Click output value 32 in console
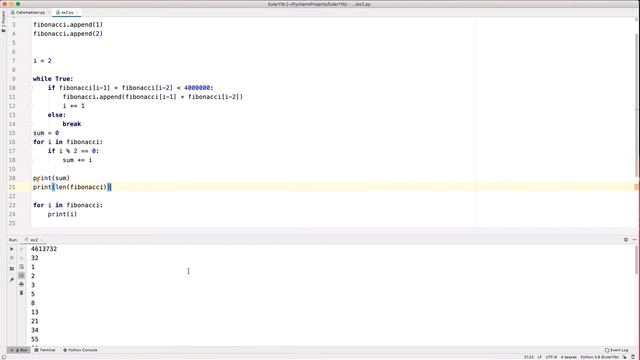This screenshot has width=640, height=360. 35,258
